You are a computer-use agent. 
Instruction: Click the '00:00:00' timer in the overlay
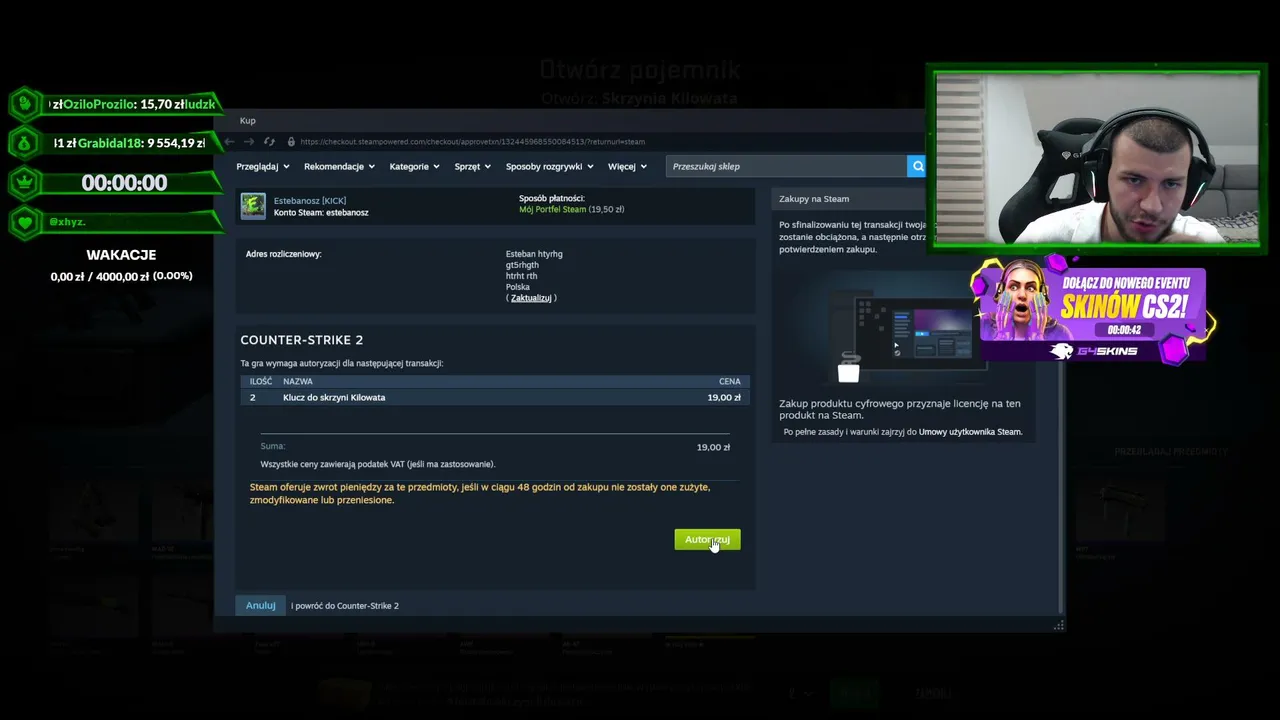pos(124,183)
